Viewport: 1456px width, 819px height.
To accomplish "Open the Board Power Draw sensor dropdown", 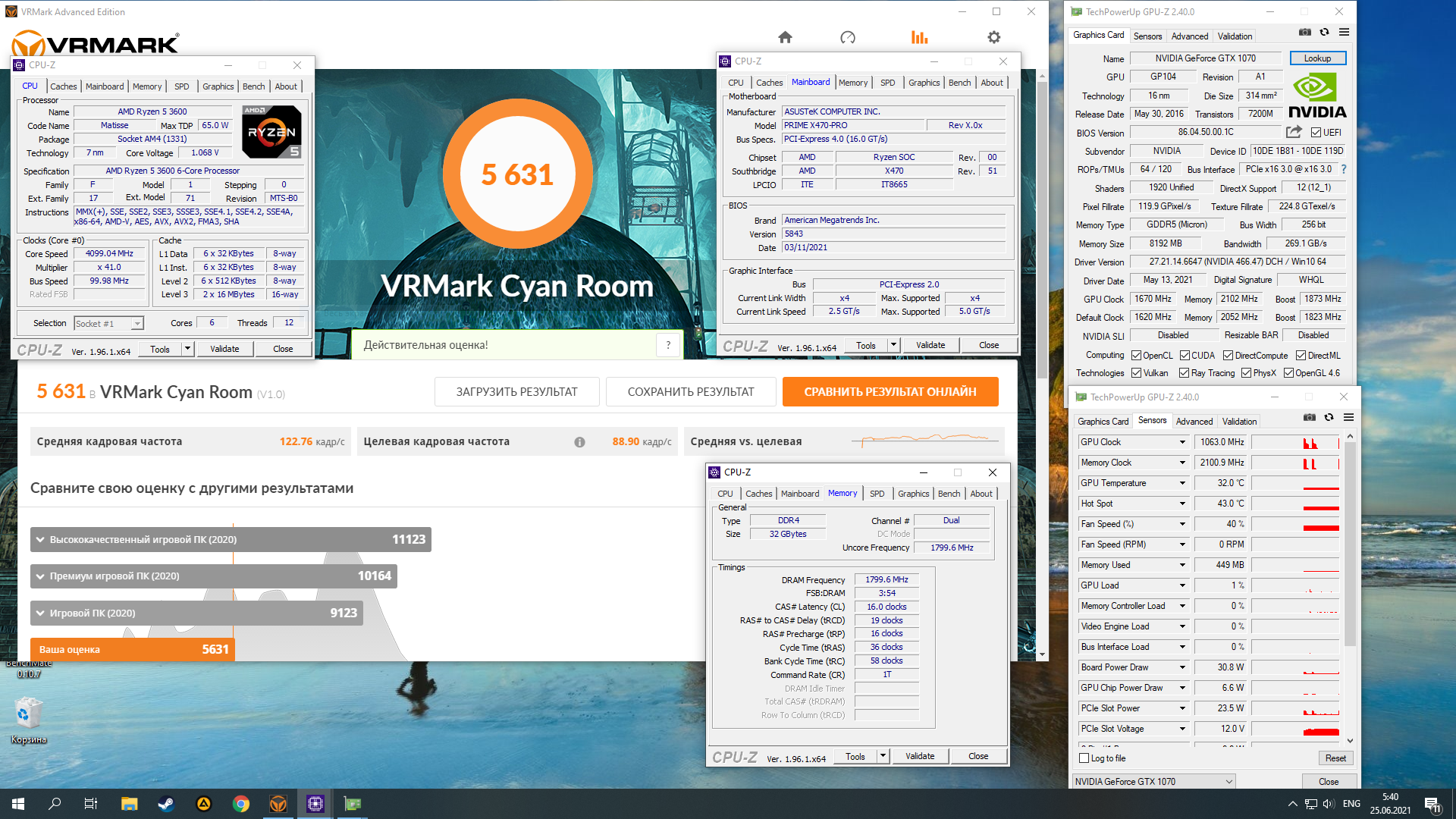I will click(1181, 667).
